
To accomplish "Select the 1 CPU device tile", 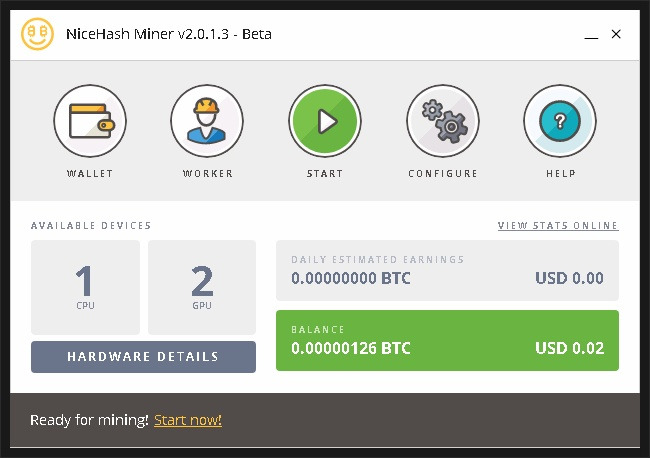I will point(85,287).
